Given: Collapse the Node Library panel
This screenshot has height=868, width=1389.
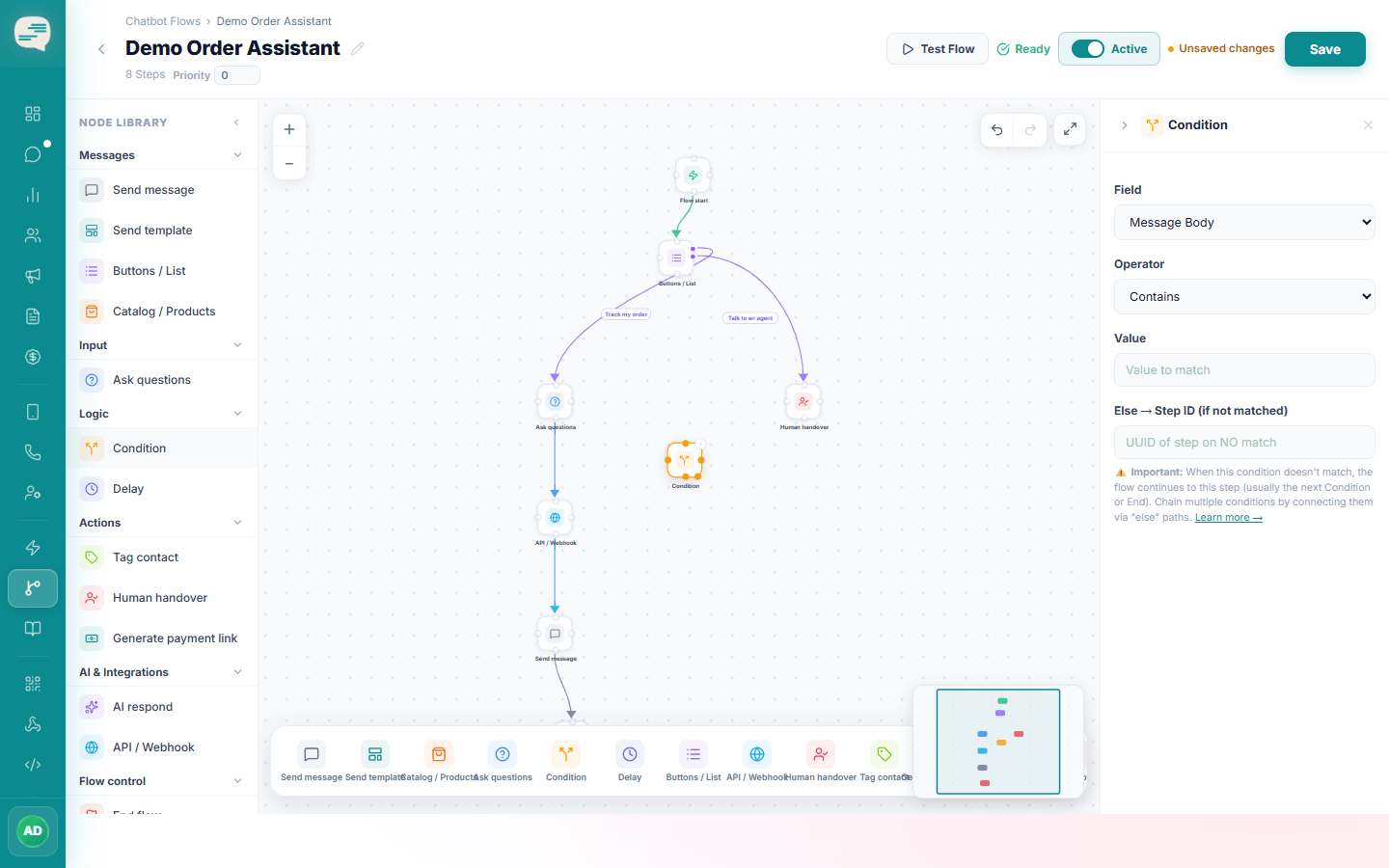Looking at the screenshot, I should (237, 122).
